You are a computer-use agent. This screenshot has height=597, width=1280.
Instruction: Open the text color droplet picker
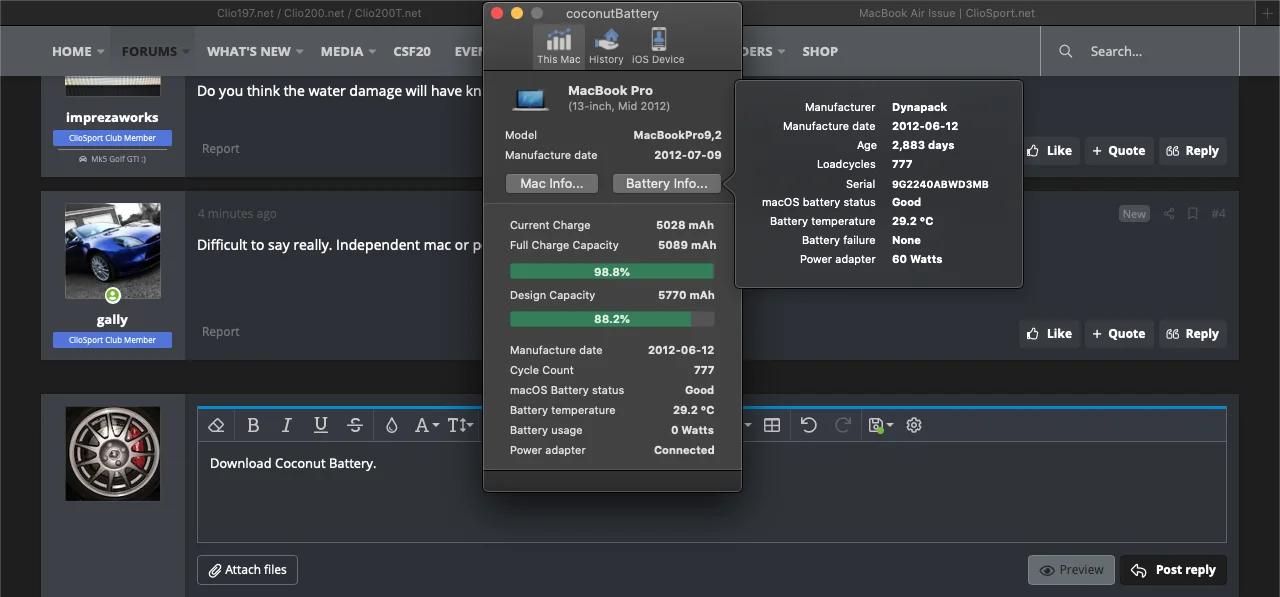(x=392, y=425)
